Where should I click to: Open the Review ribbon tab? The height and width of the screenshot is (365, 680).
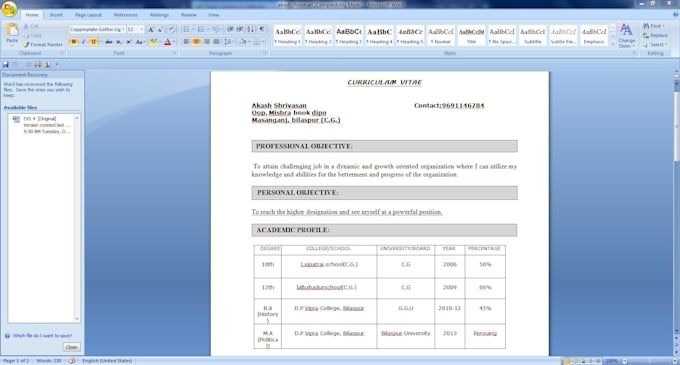pyautogui.click(x=189, y=15)
